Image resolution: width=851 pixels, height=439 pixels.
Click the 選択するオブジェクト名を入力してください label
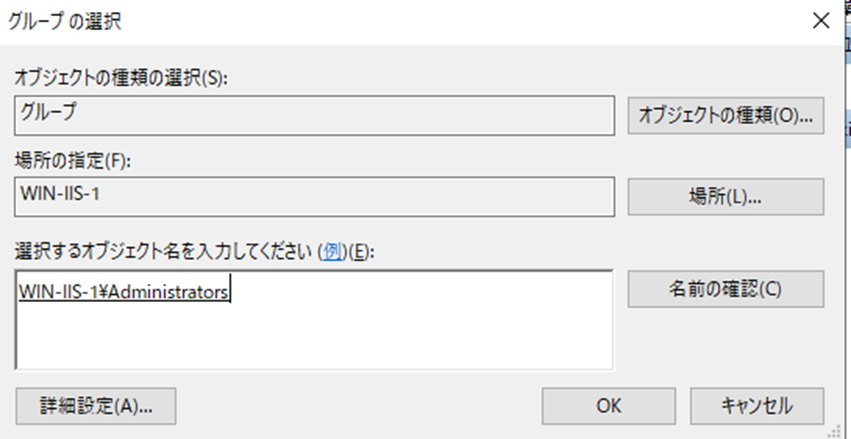[165, 252]
